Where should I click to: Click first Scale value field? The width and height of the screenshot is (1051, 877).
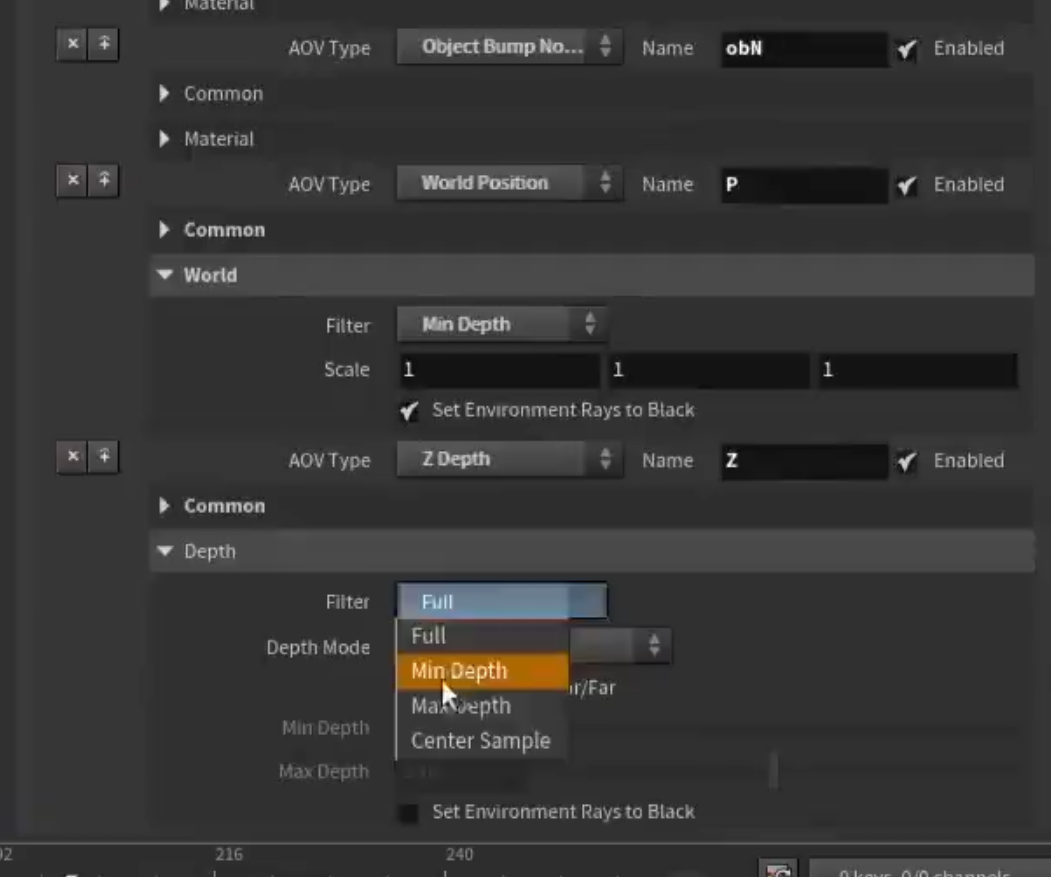pos(499,370)
